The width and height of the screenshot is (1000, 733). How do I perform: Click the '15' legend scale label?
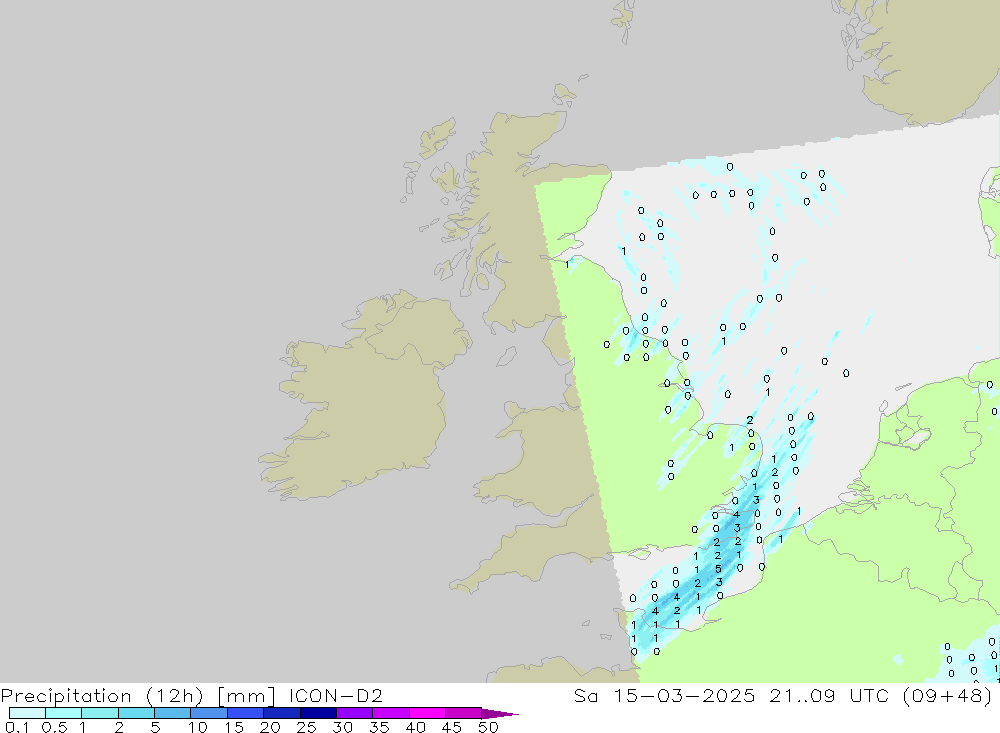click(233, 727)
